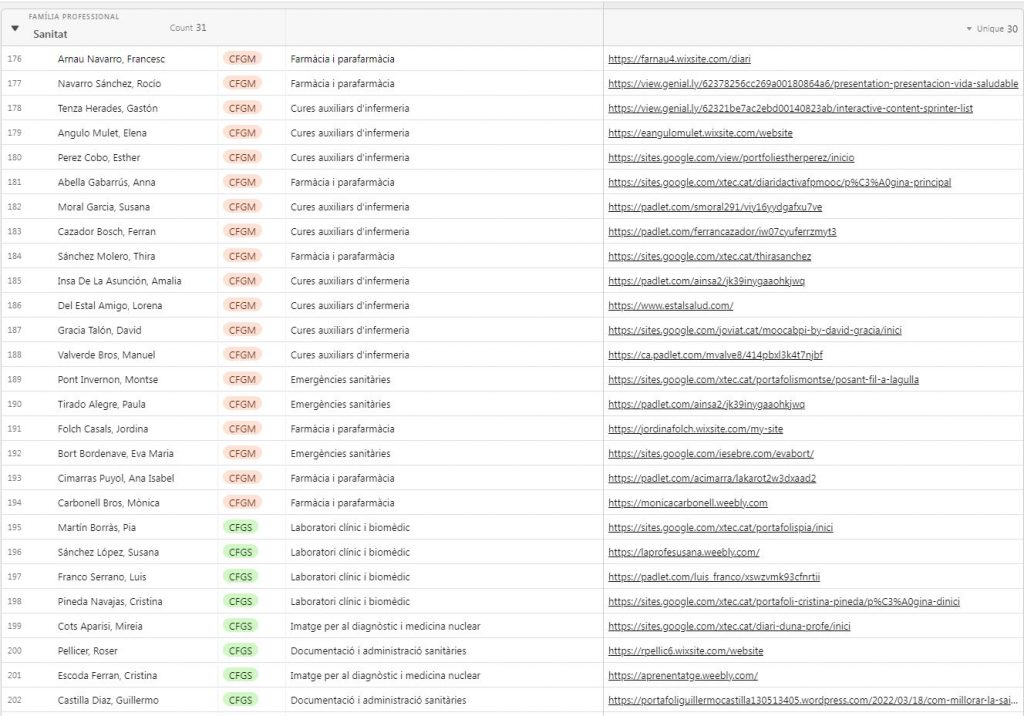The height and width of the screenshot is (716, 1024).
Task: Open the farnau4.wixsite.com/diari link
Action: (679, 59)
